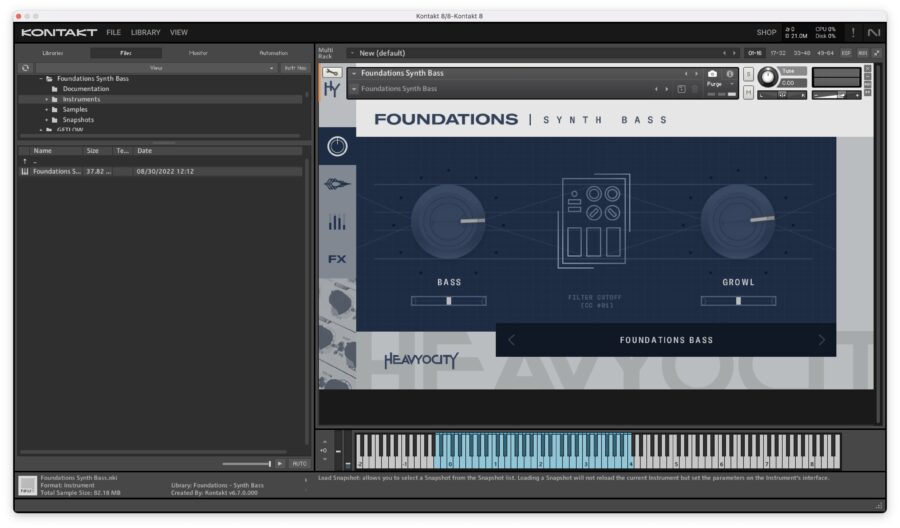Select MIDI channel page 17-32
900x528 pixels.
pyautogui.click(x=778, y=53)
